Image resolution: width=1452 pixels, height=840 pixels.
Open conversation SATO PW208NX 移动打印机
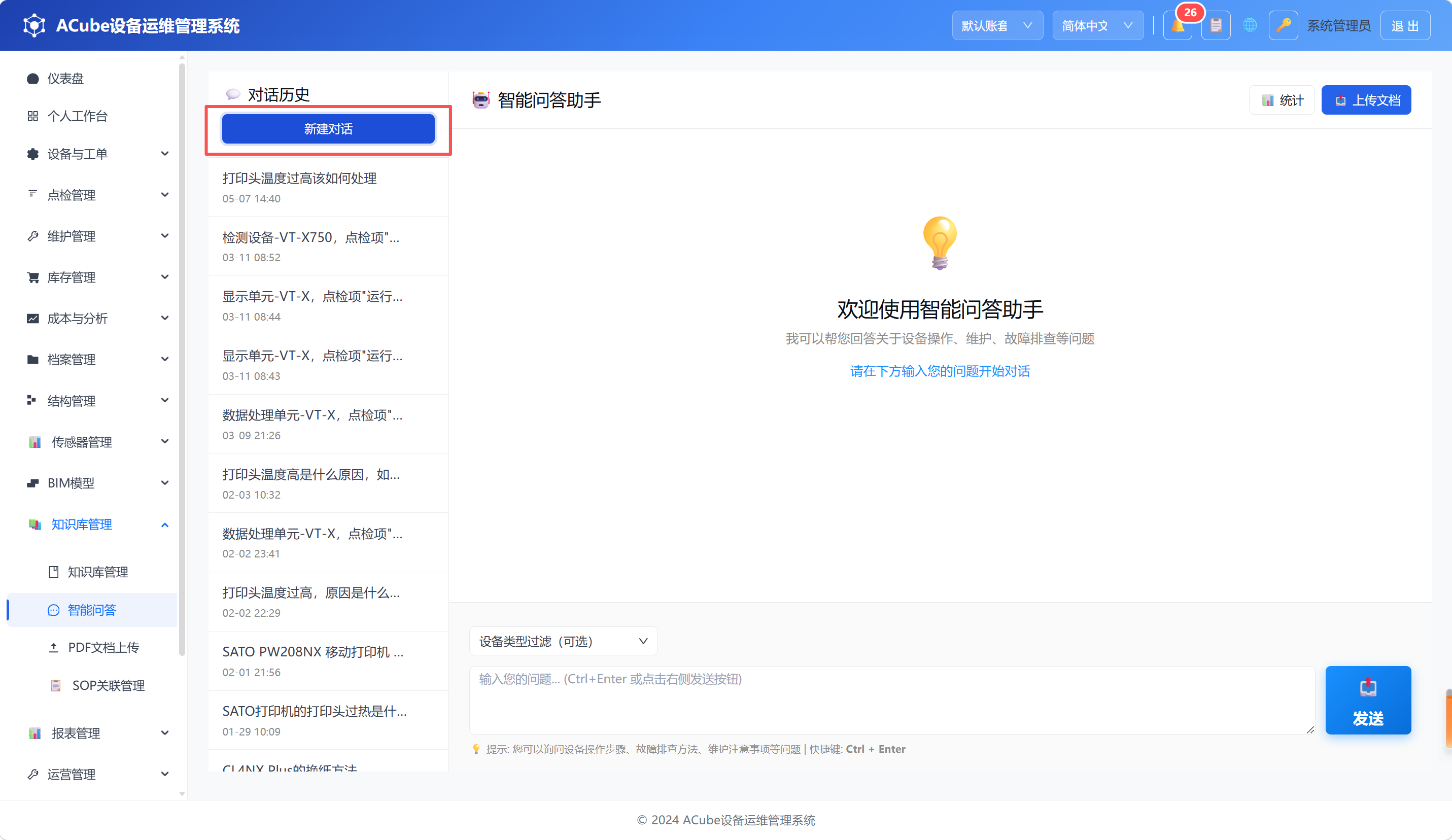328,661
